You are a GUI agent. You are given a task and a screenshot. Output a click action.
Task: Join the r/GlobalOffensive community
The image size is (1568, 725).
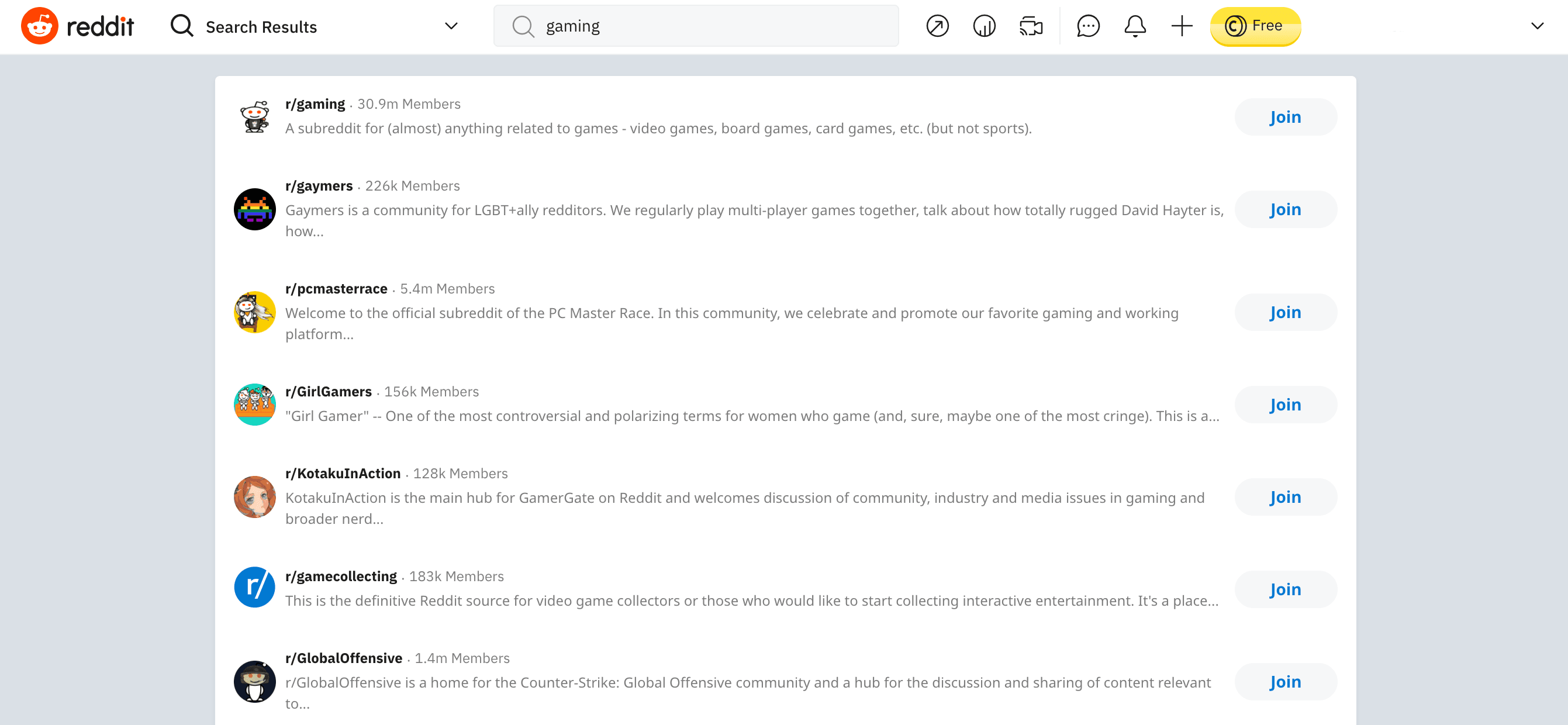tap(1286, 682)
